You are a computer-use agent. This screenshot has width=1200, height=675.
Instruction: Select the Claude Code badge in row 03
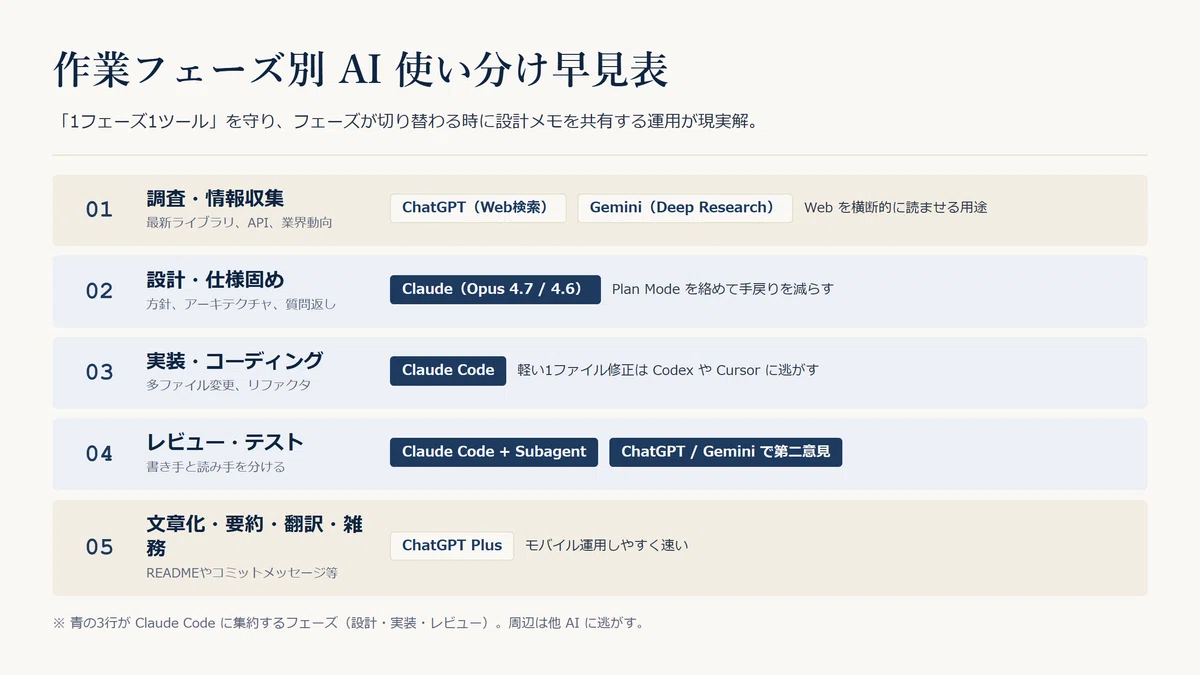[448, 371]
